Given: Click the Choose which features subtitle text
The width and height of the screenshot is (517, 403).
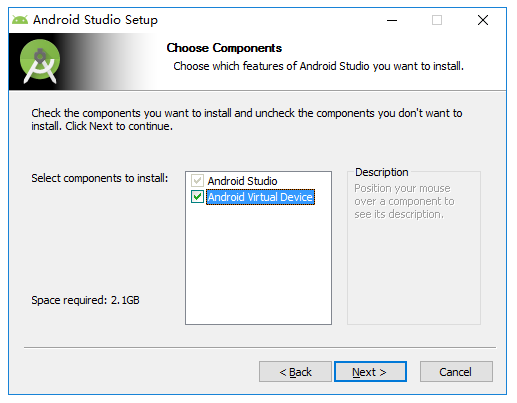Looking at the screenshot, I should 318,66.
